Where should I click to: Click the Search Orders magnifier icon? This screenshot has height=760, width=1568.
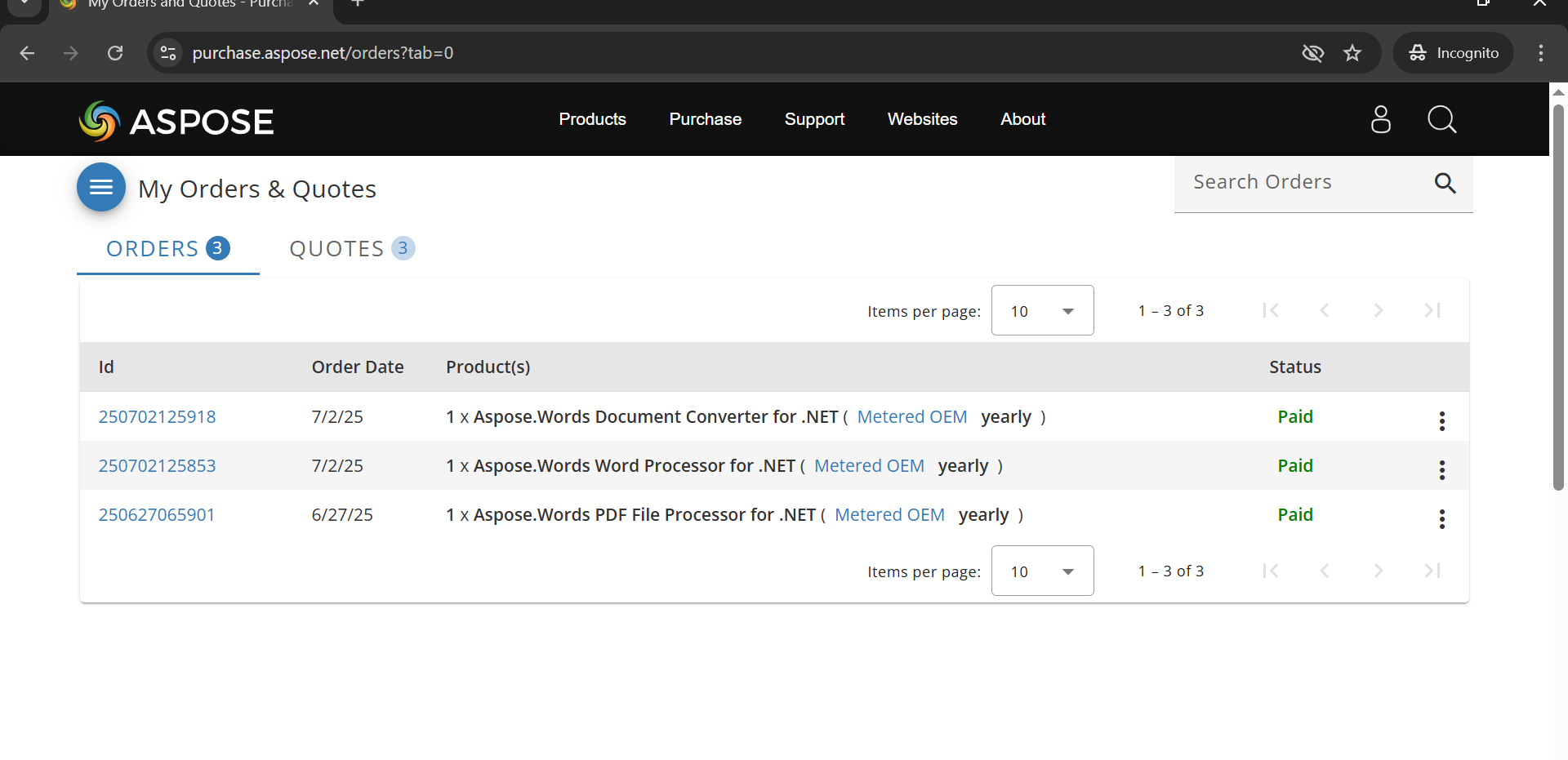tap(1445, 183)
